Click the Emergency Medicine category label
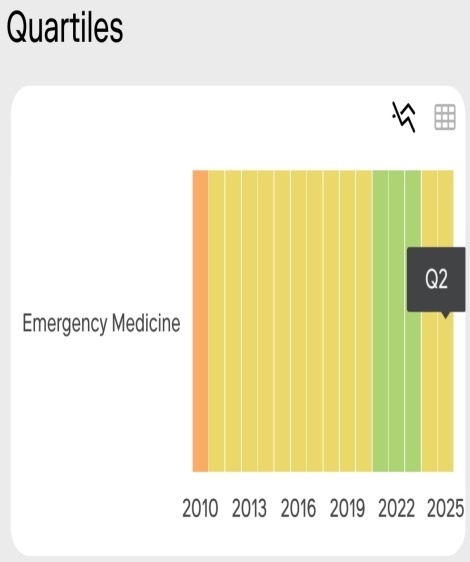The height and width of the screenshot is (562, 470). pos(101,324)
